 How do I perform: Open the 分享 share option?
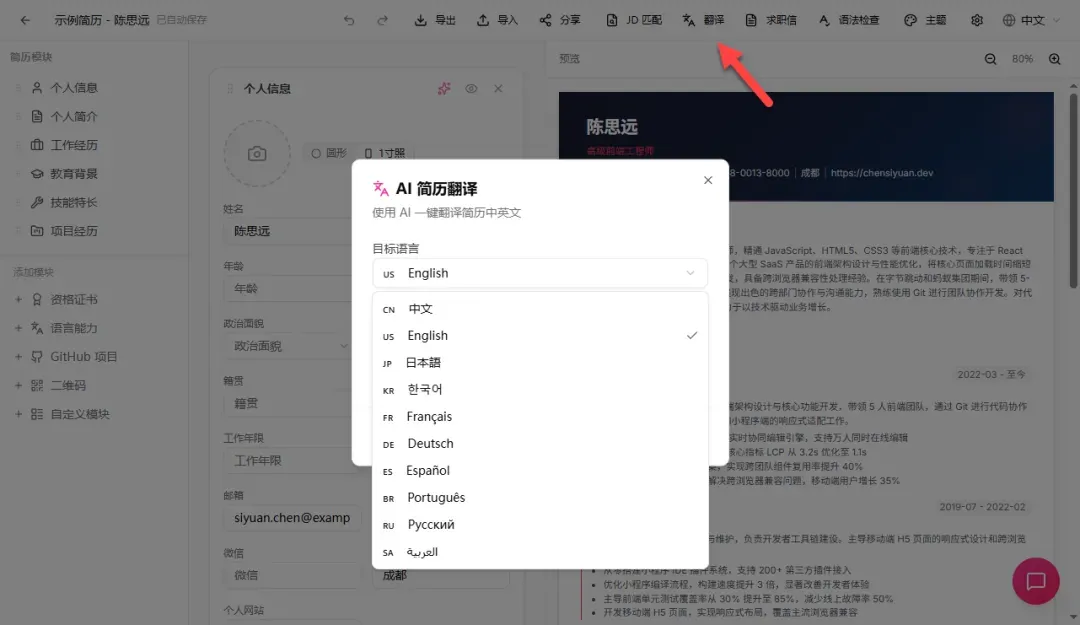[x=559, y=20]
